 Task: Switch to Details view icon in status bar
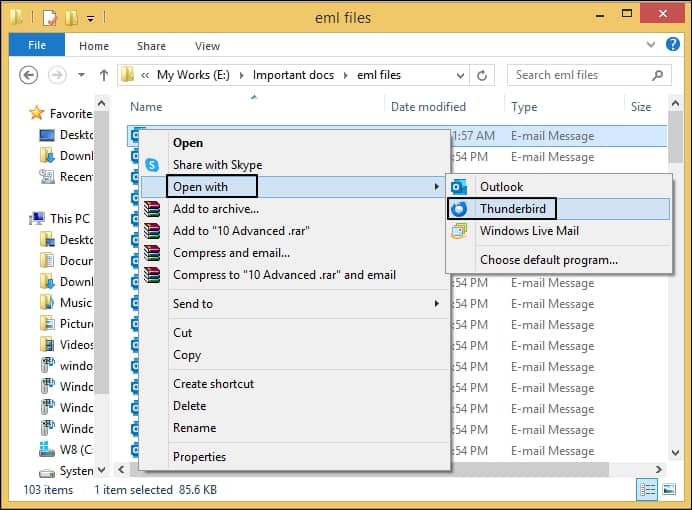pyautogui.click(x=647, y=489)
